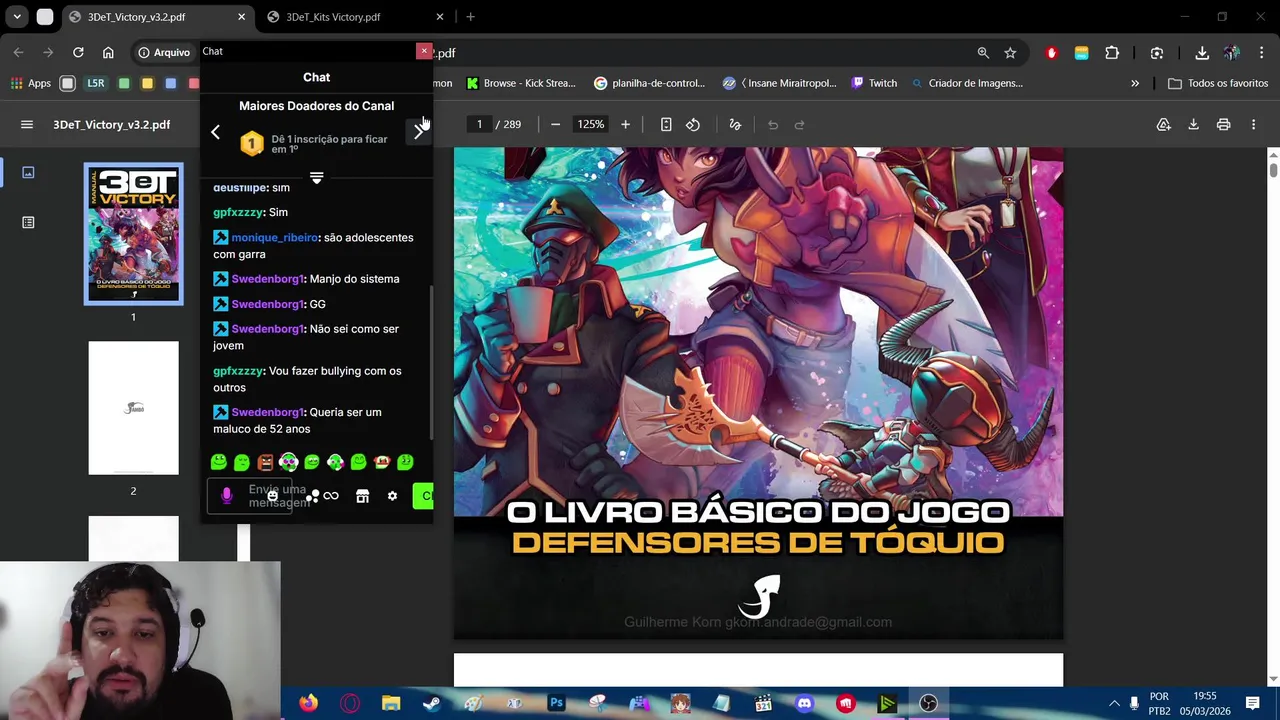Image resolution: width=1280 pixels, height=720 pixels.
Task: Click the green chat send button
Action: [x=423, y=496]
